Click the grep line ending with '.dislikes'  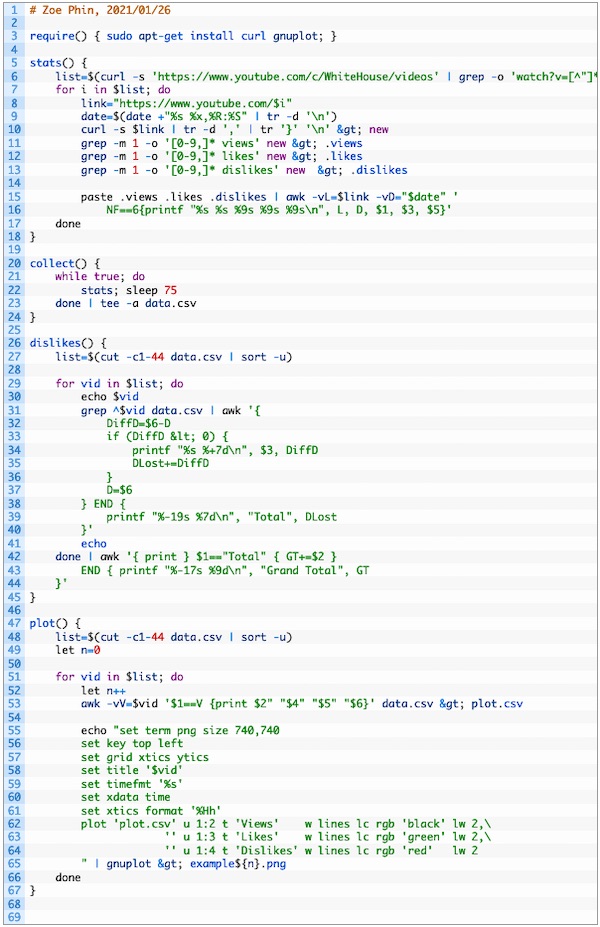tap(244, 170)
